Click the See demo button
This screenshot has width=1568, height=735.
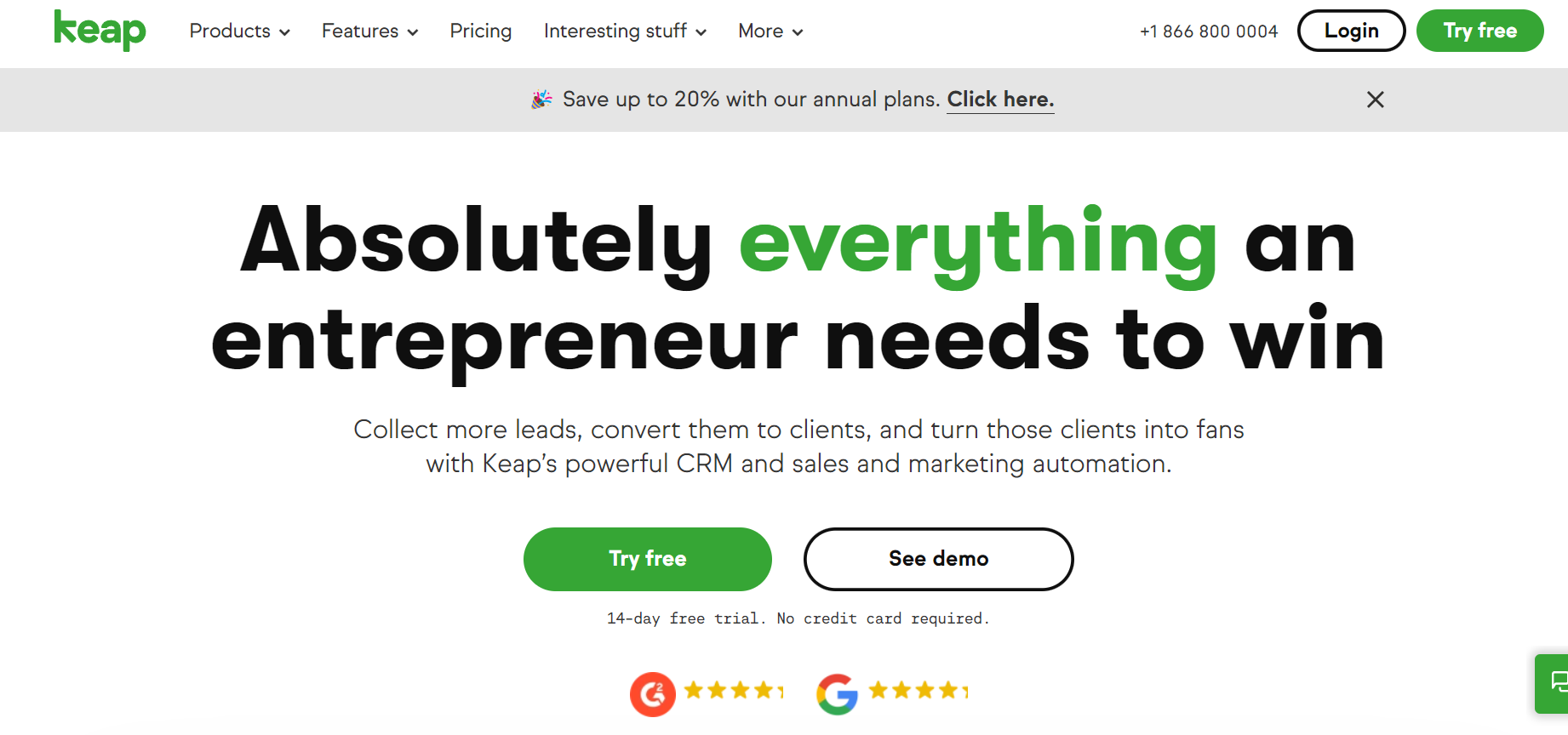tap(939, 559)
